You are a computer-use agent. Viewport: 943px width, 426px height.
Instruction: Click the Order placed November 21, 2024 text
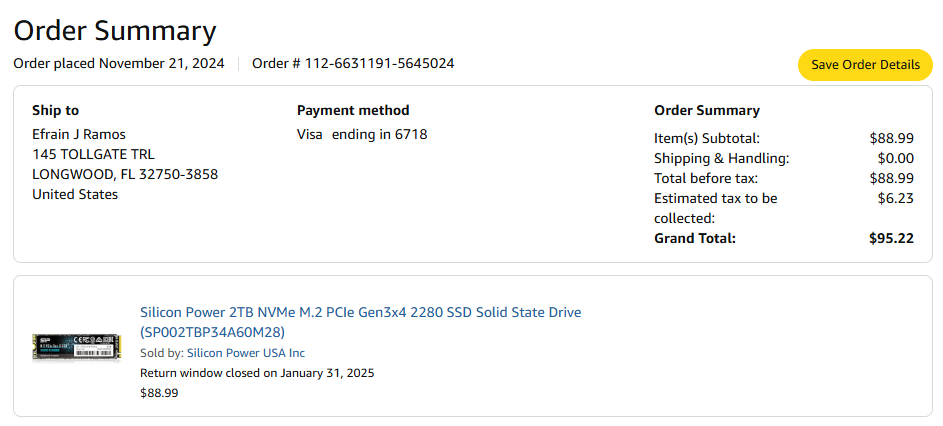coord(118,64)
